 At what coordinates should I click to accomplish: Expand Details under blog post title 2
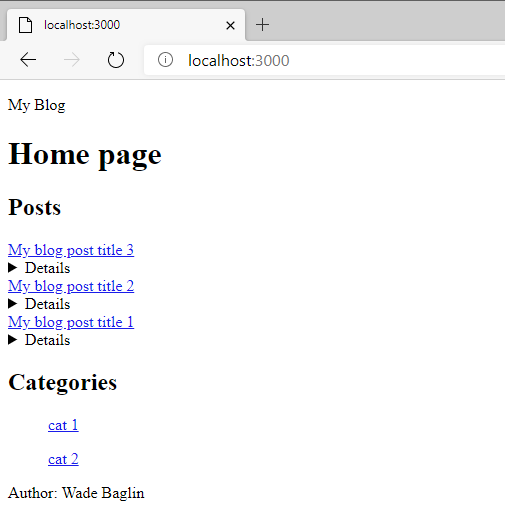coord(39,304)
